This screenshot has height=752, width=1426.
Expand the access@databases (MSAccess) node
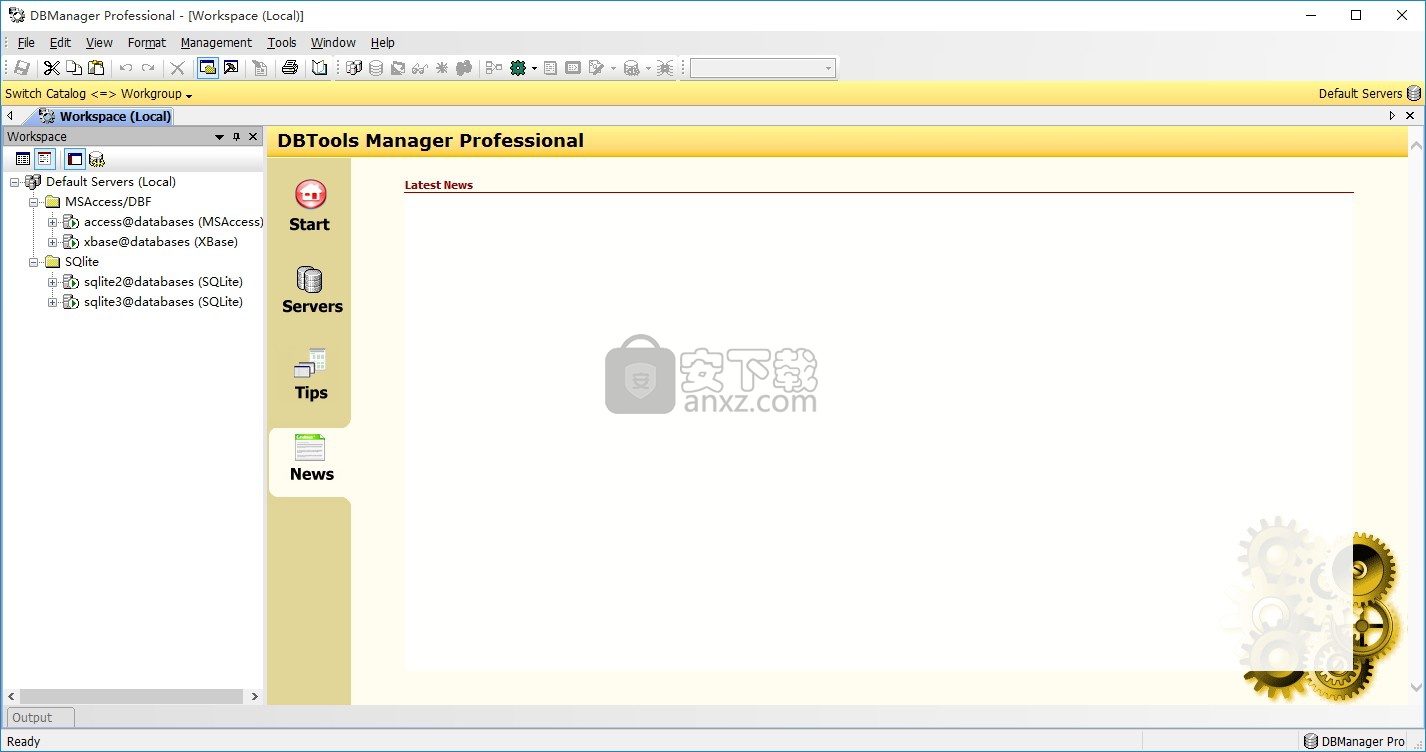coord(53,222)
